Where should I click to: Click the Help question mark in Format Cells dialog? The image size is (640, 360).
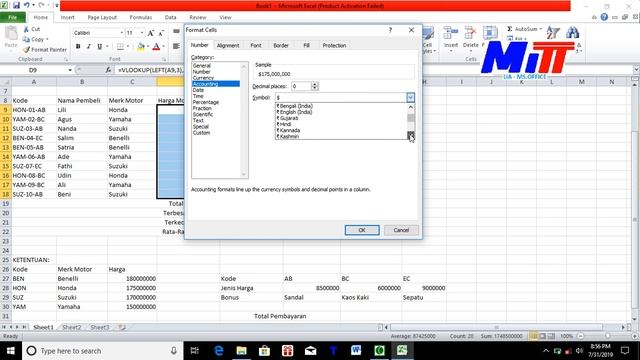(x=390, y=30)
